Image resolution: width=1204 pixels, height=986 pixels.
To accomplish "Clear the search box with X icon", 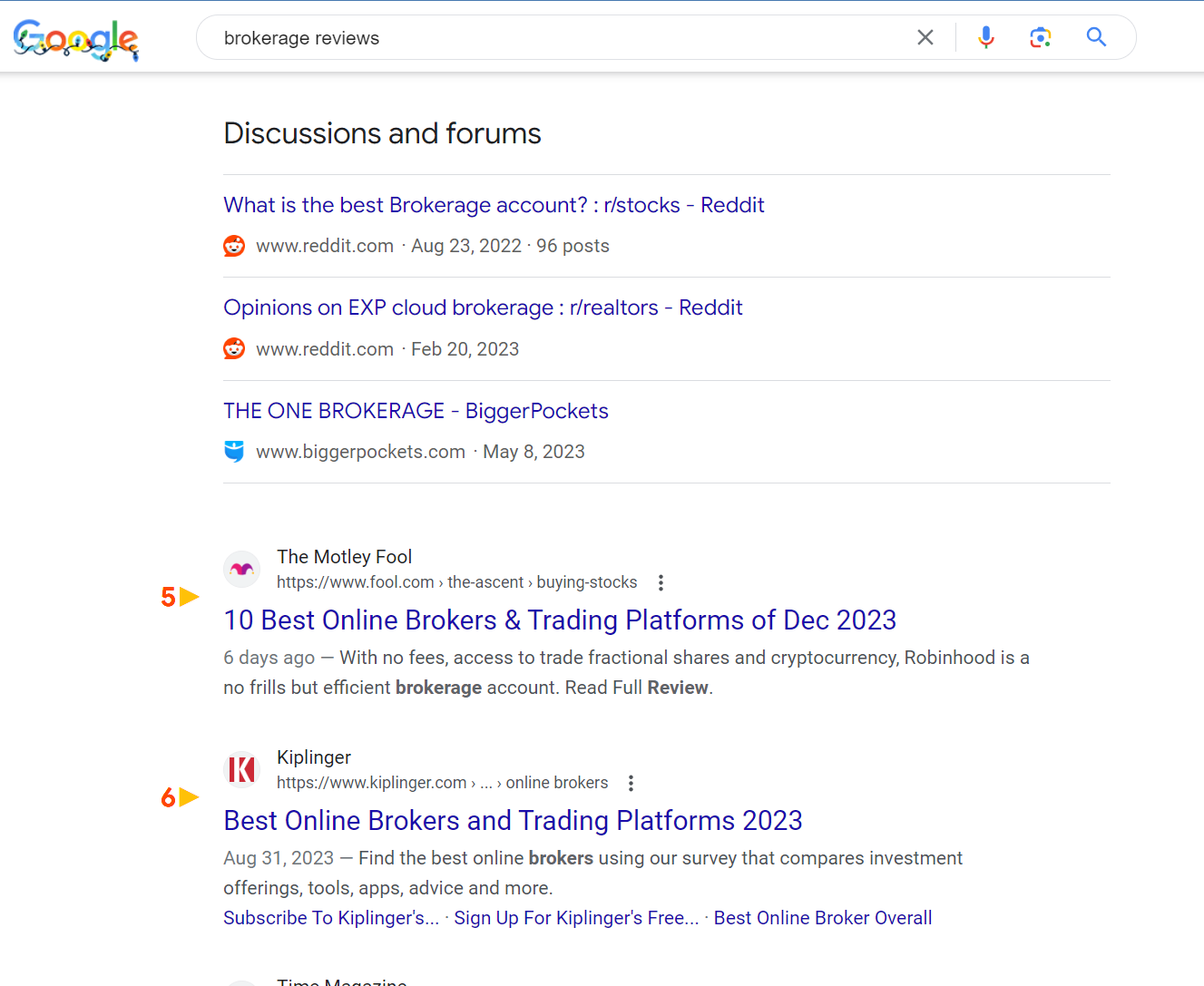I will (925, 37).
